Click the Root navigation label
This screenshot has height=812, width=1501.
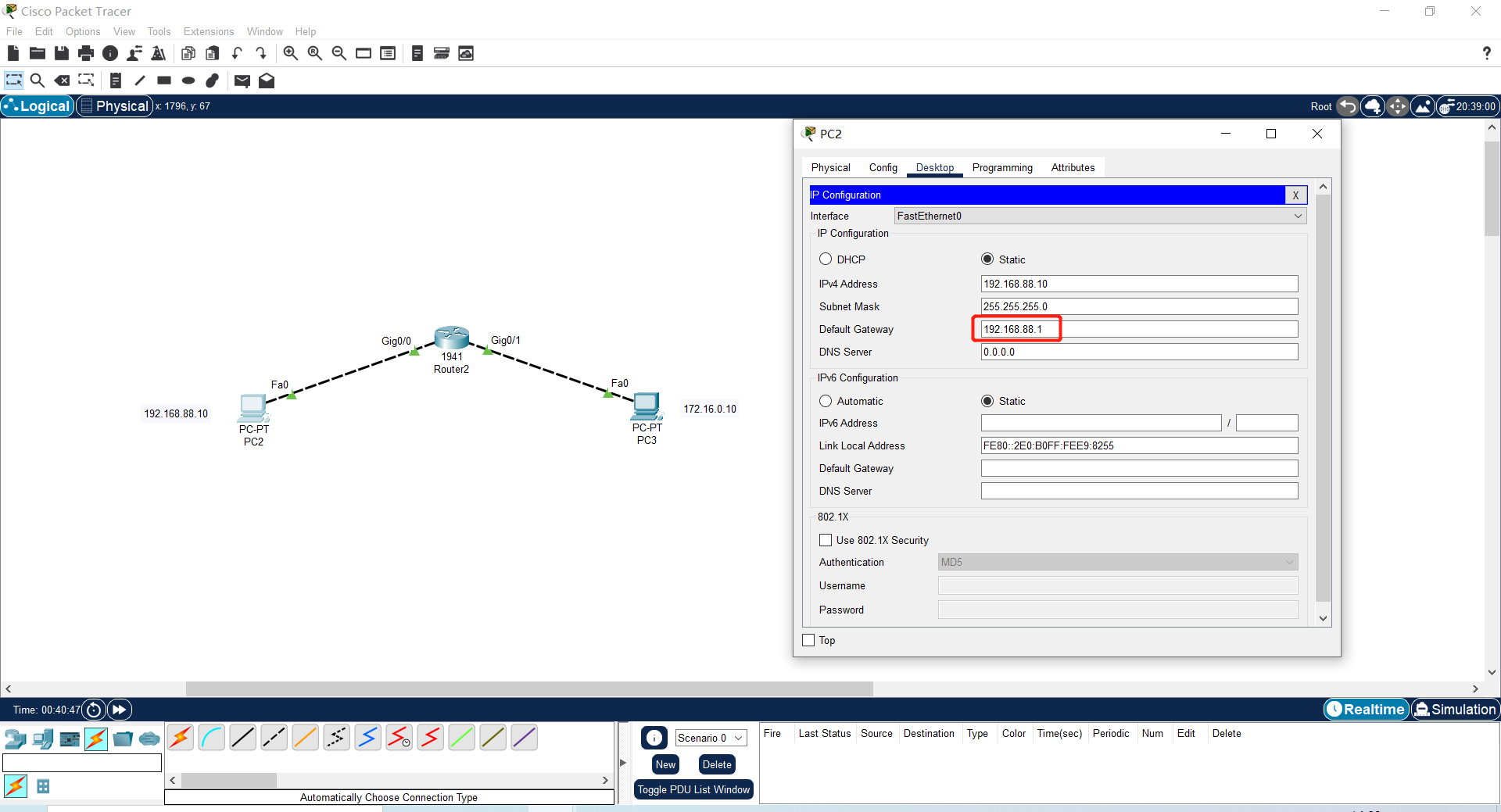click(x=1321, y=106)
